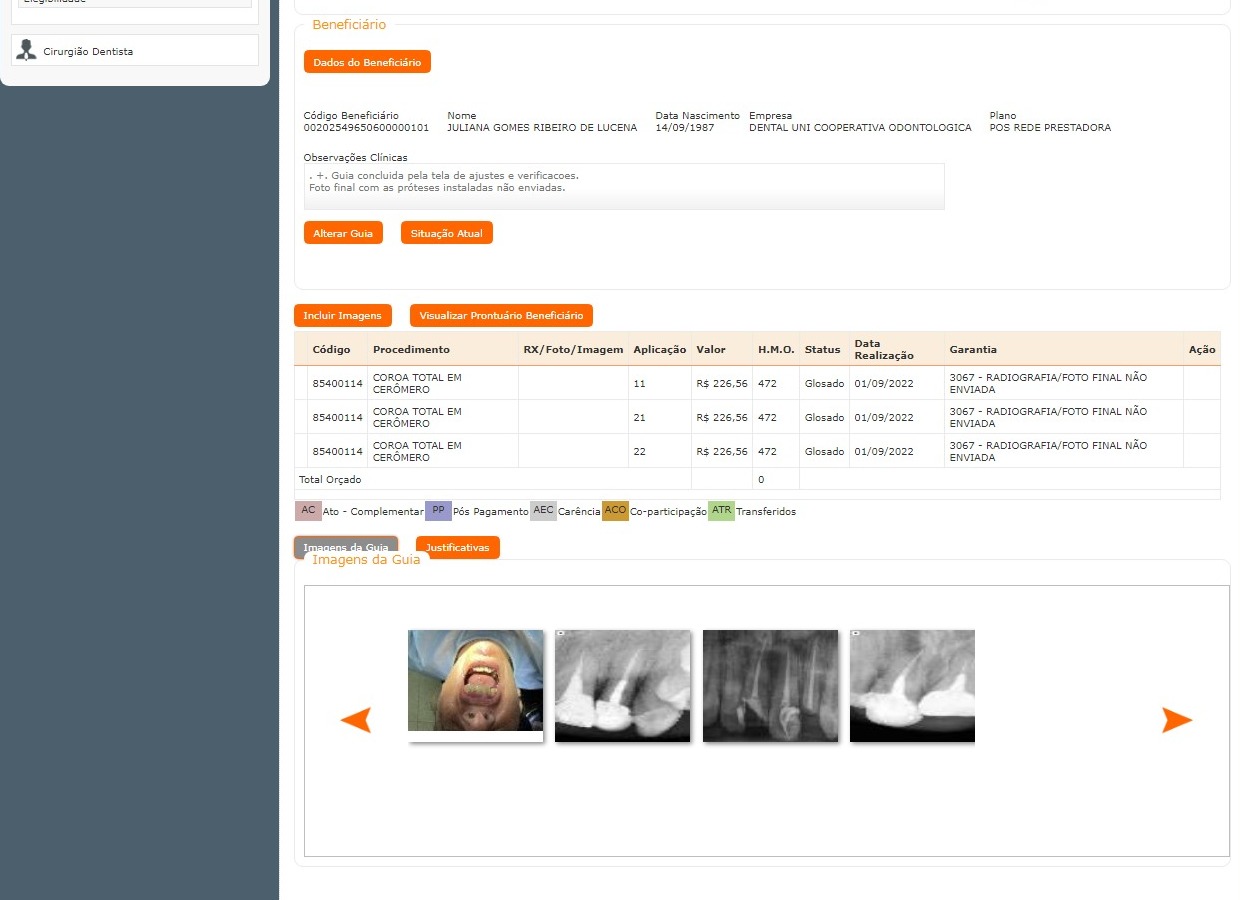Viewport: 1240px width, 900px height.
Task: Switch to the Imagens da Guia tab
Action: pos(345,546)
